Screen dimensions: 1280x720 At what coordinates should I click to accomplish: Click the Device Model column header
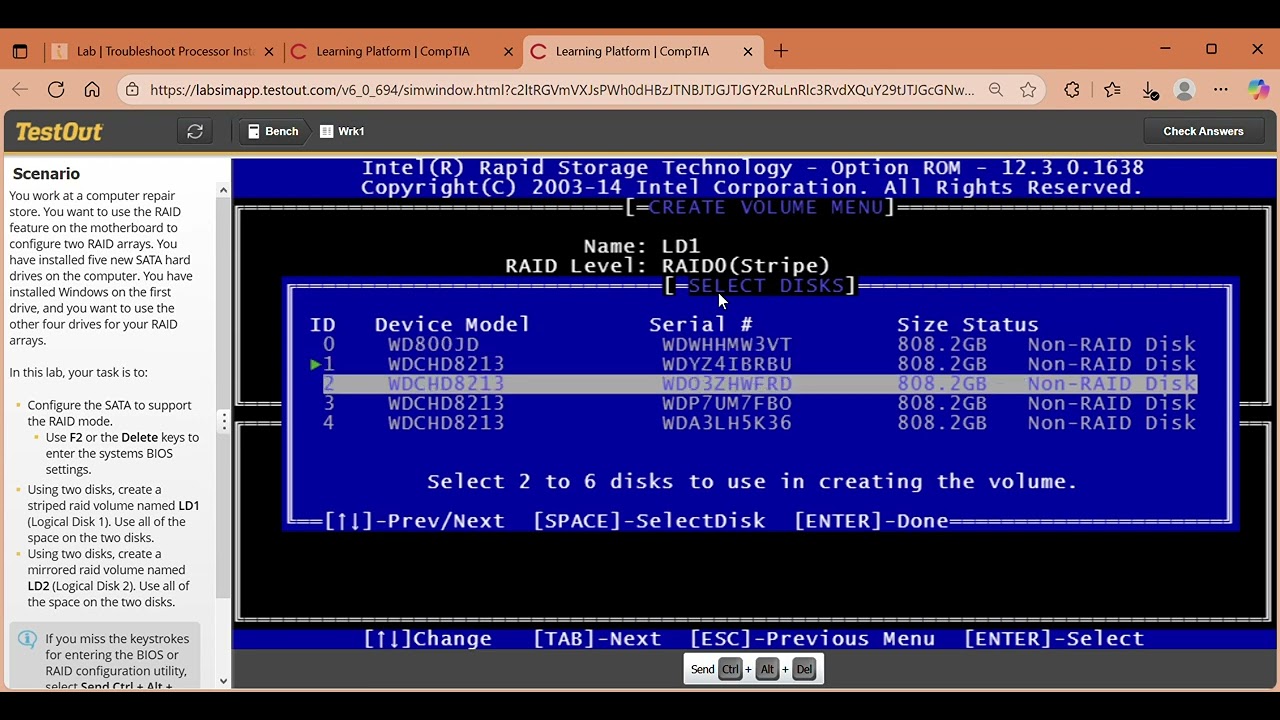[452, 325]
